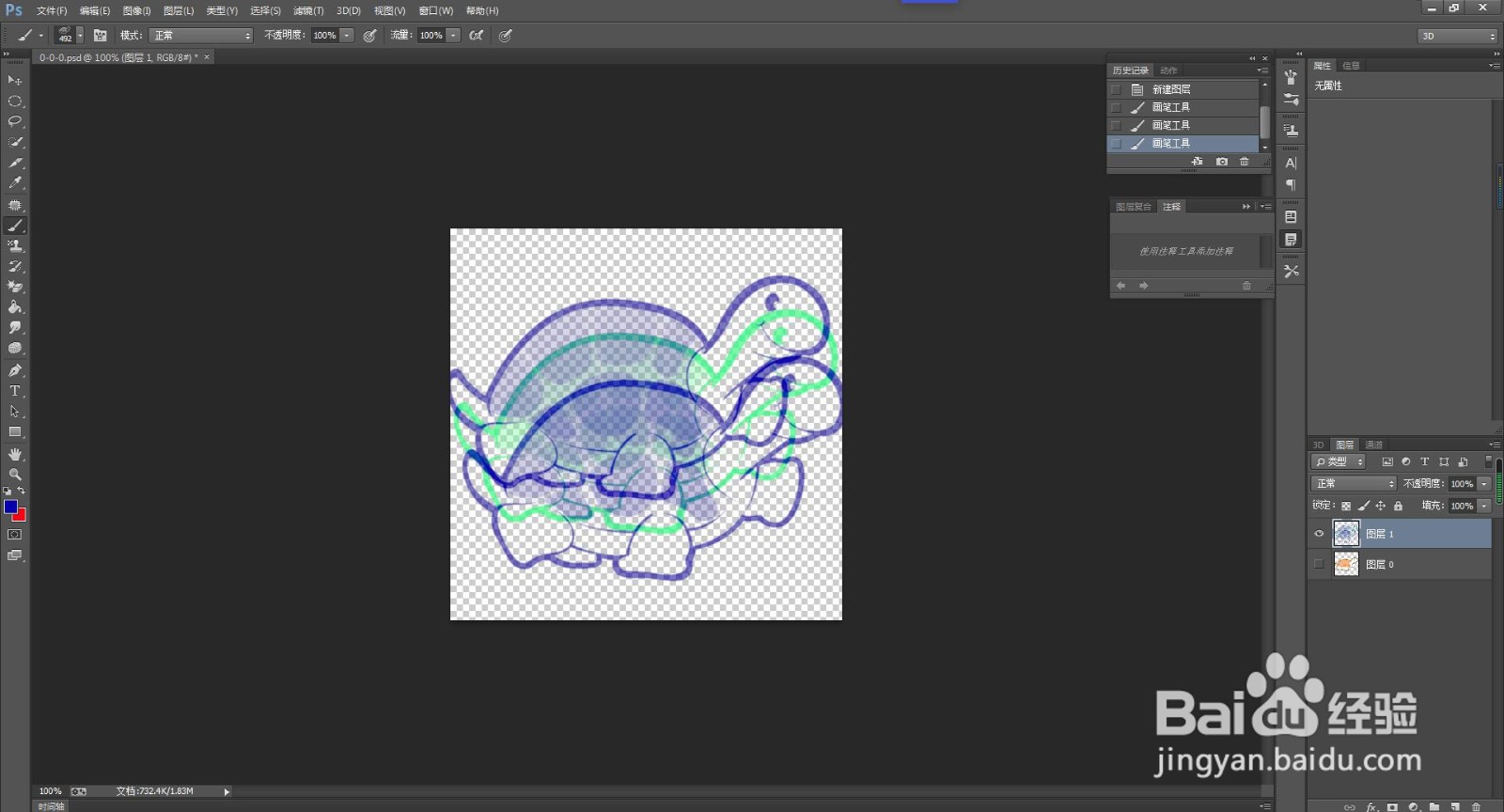The image size is (1504, 812).
Task: Hide 图层 1 with eye icon
Action: [1319, 534]
